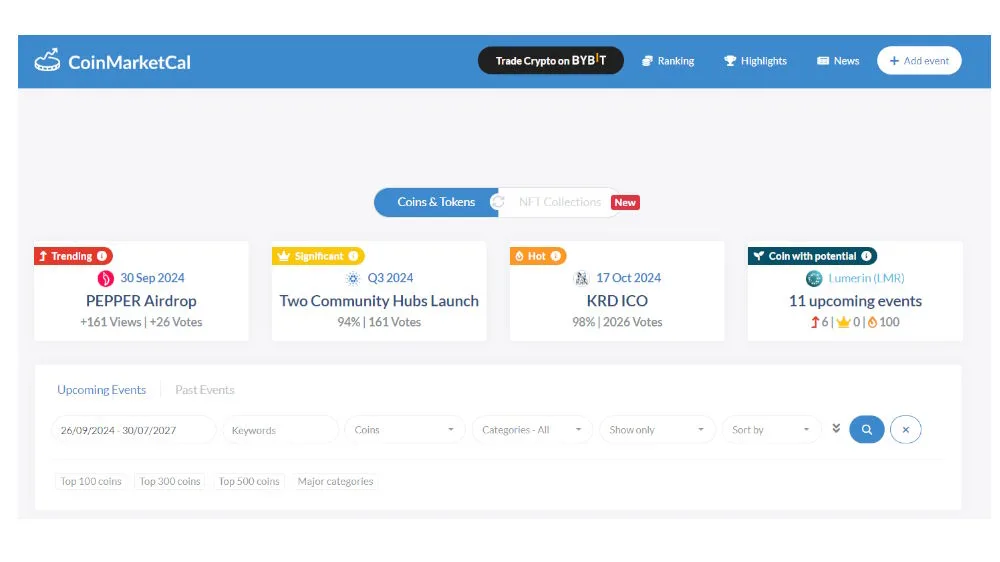Open the Coins dropdown

(x=404, y=430)
